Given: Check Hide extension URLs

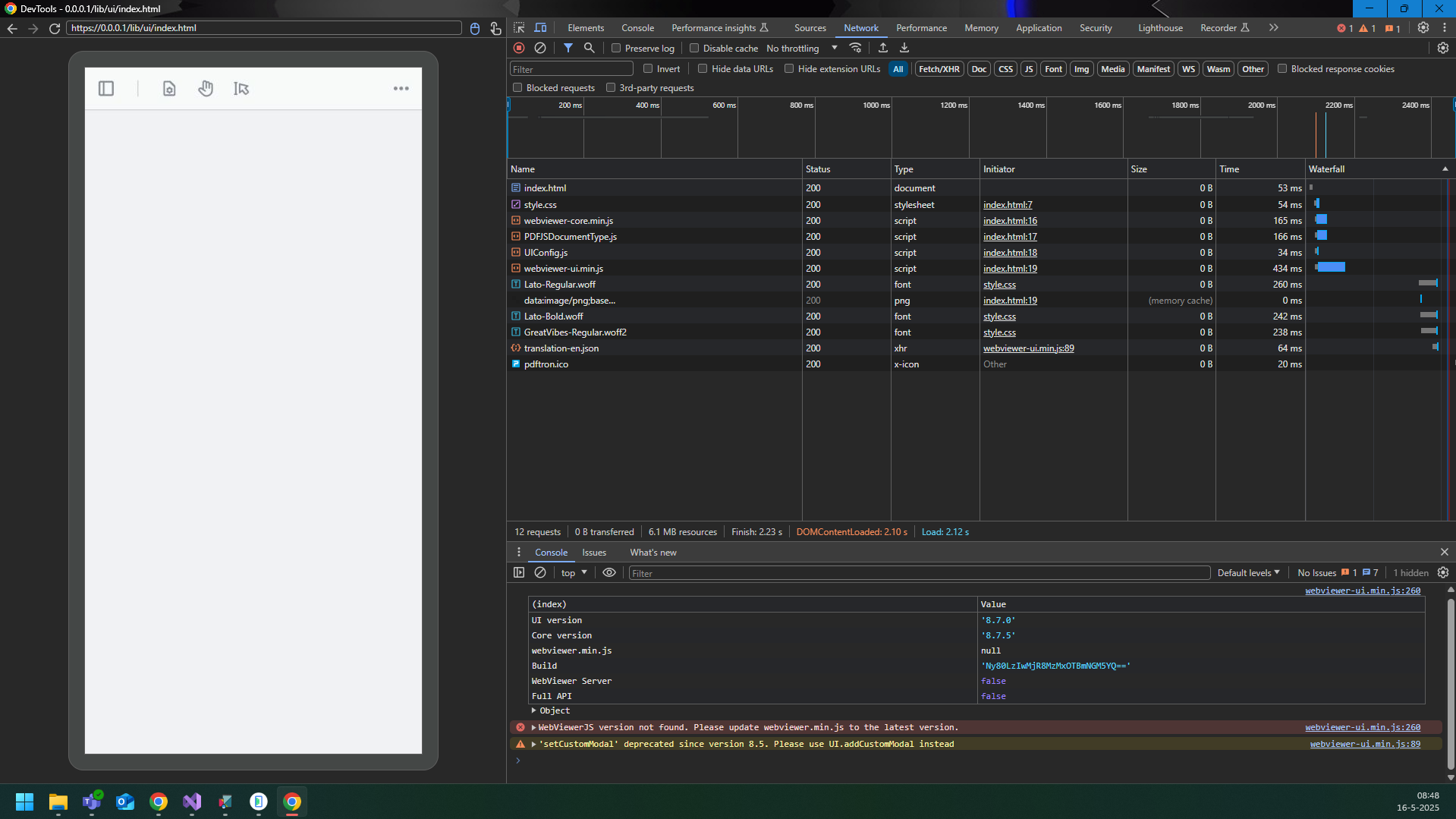Looking at the screenshot, I should pyautogui.click(x=789, y=68).
